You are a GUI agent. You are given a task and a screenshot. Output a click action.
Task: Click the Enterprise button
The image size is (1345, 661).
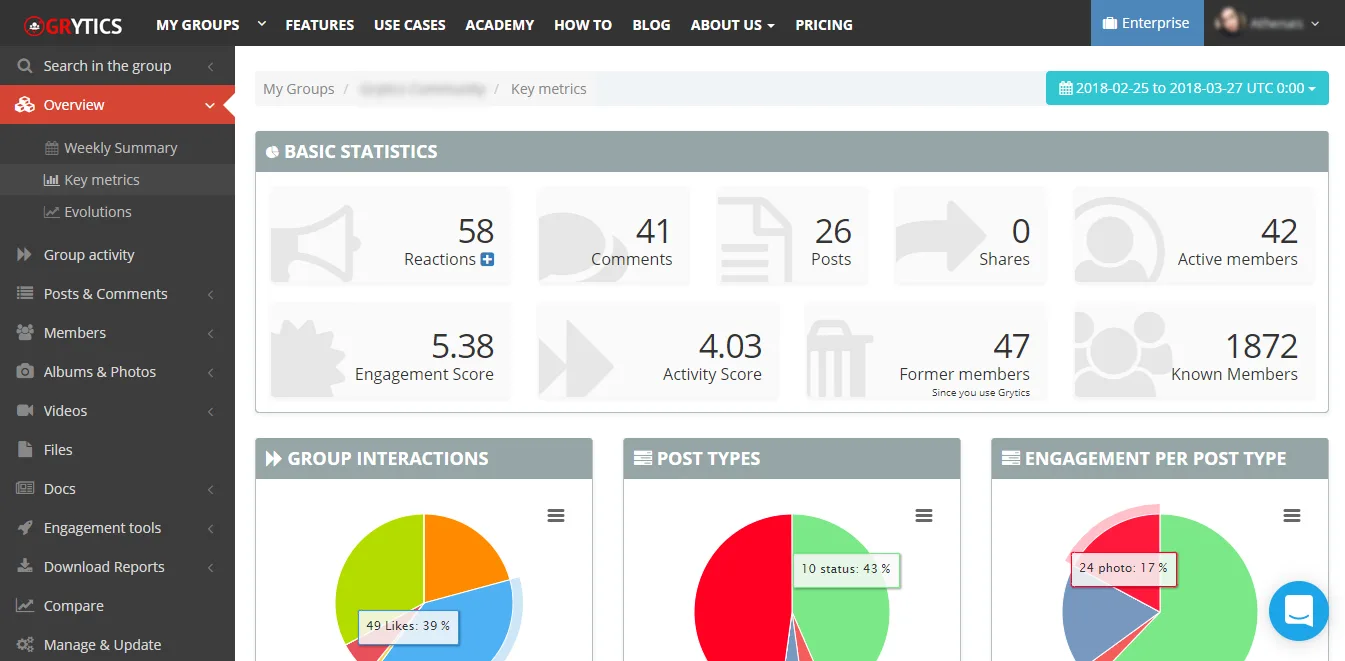click(x=1146, y=23)
